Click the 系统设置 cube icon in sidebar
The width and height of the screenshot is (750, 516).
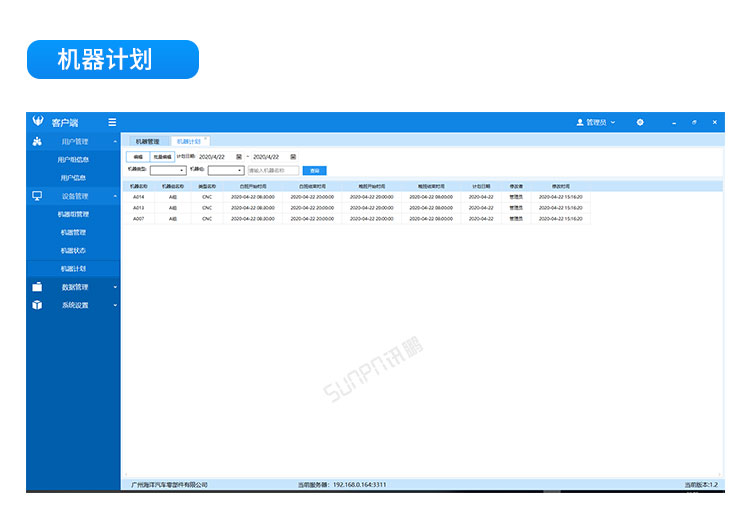tap(37, 305)
